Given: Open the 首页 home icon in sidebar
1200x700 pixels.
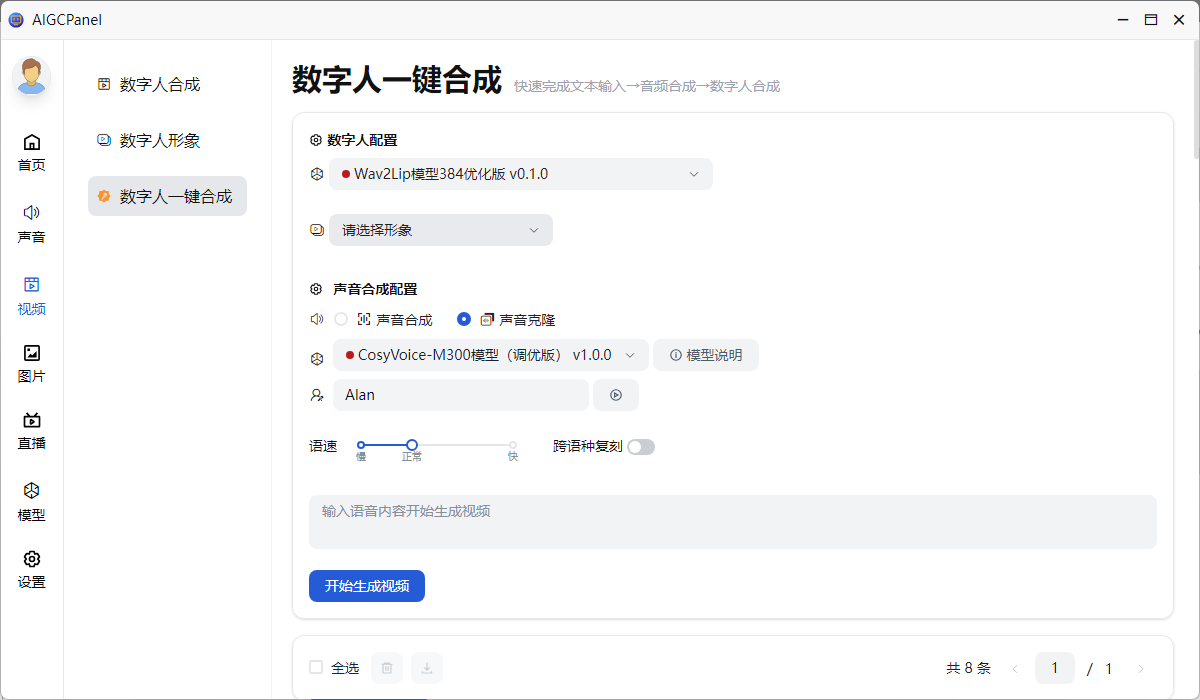Looking at the screenshot, I should tap(32, 152).
